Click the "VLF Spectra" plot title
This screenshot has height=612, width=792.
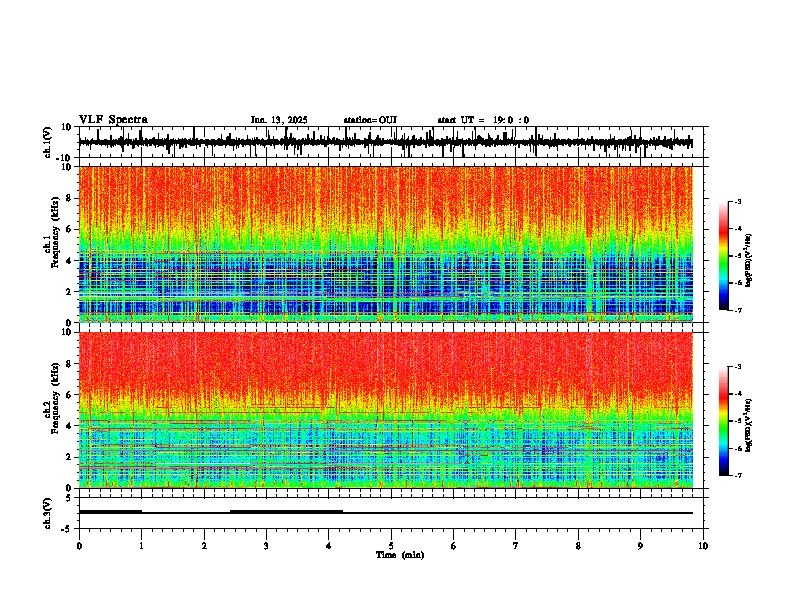pos(113,120)
